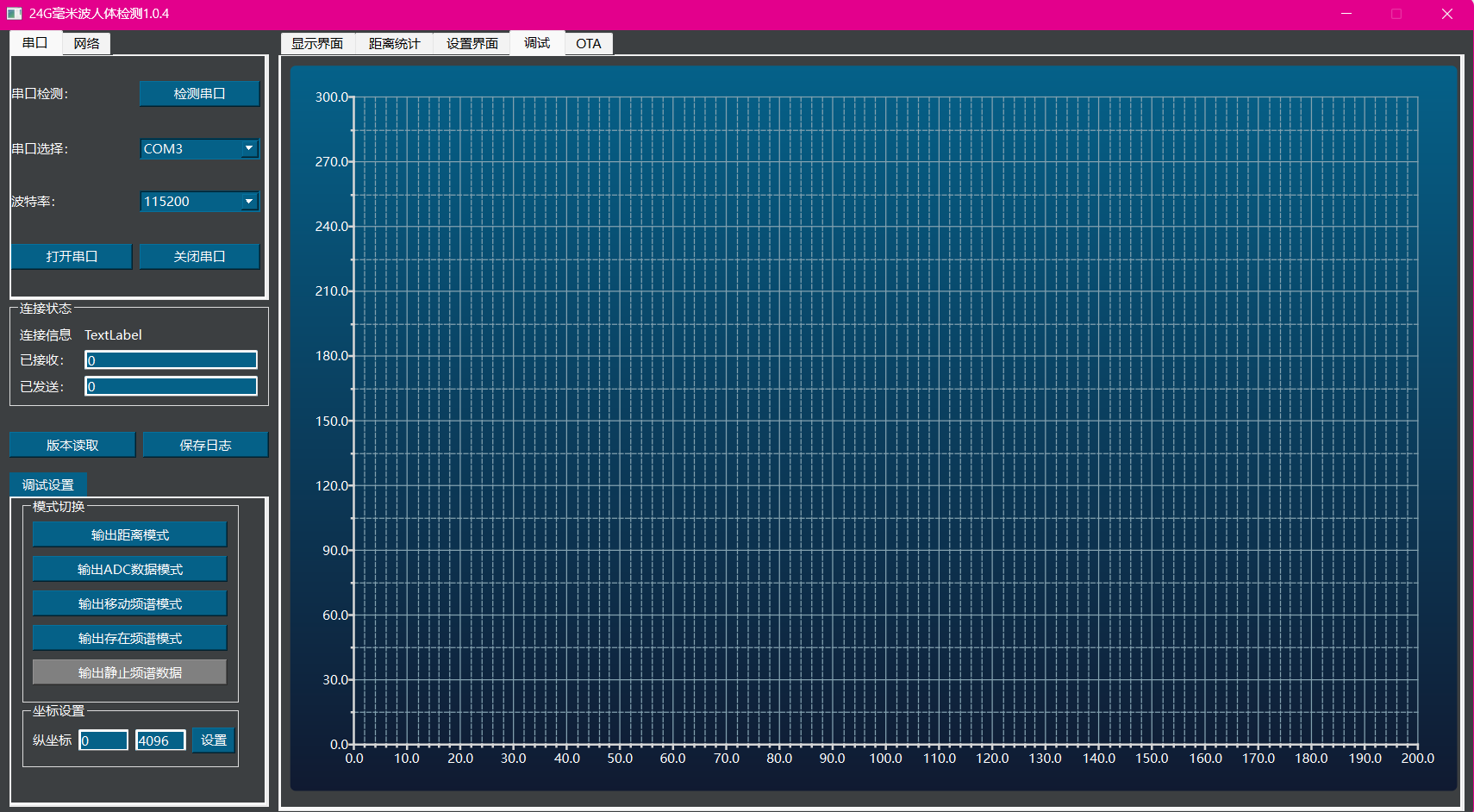The image size is (1474, 812).
Task: Close the application window
Action: pos(1447,14)
